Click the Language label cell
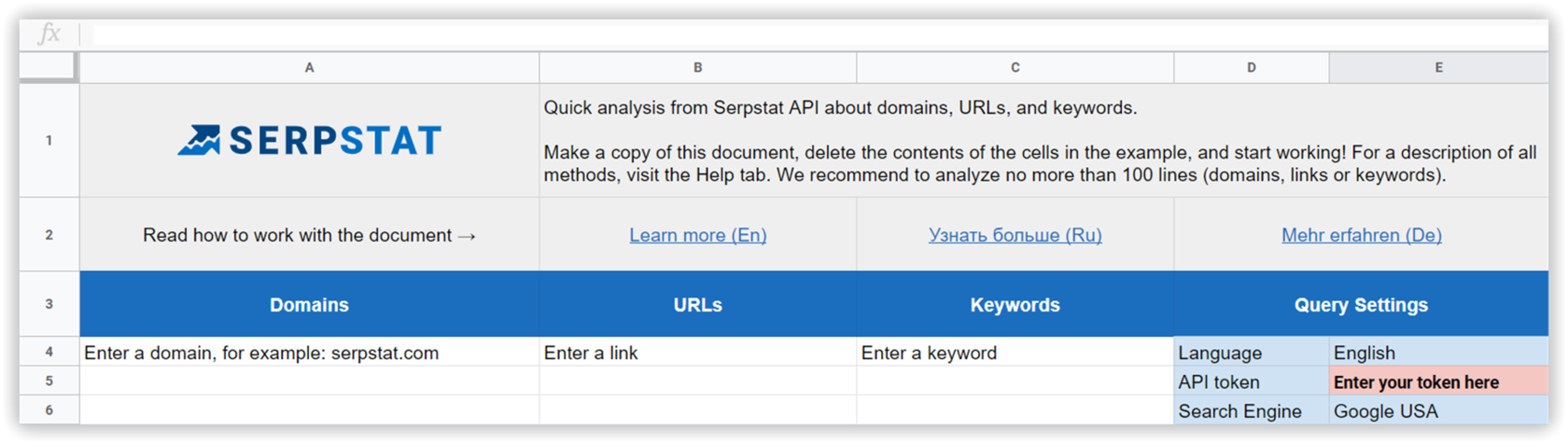This screenshot has height=444, width=1568. [x=1251, y=352]
